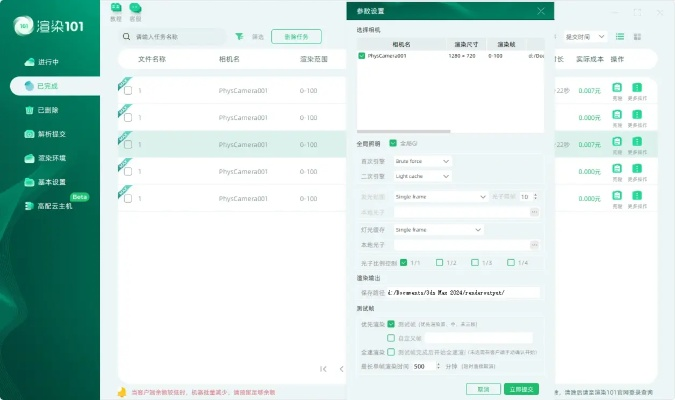The image size is (675, 400).
Task: Toggle the 启用GI checkbox
Action: (x=393, y=143)
